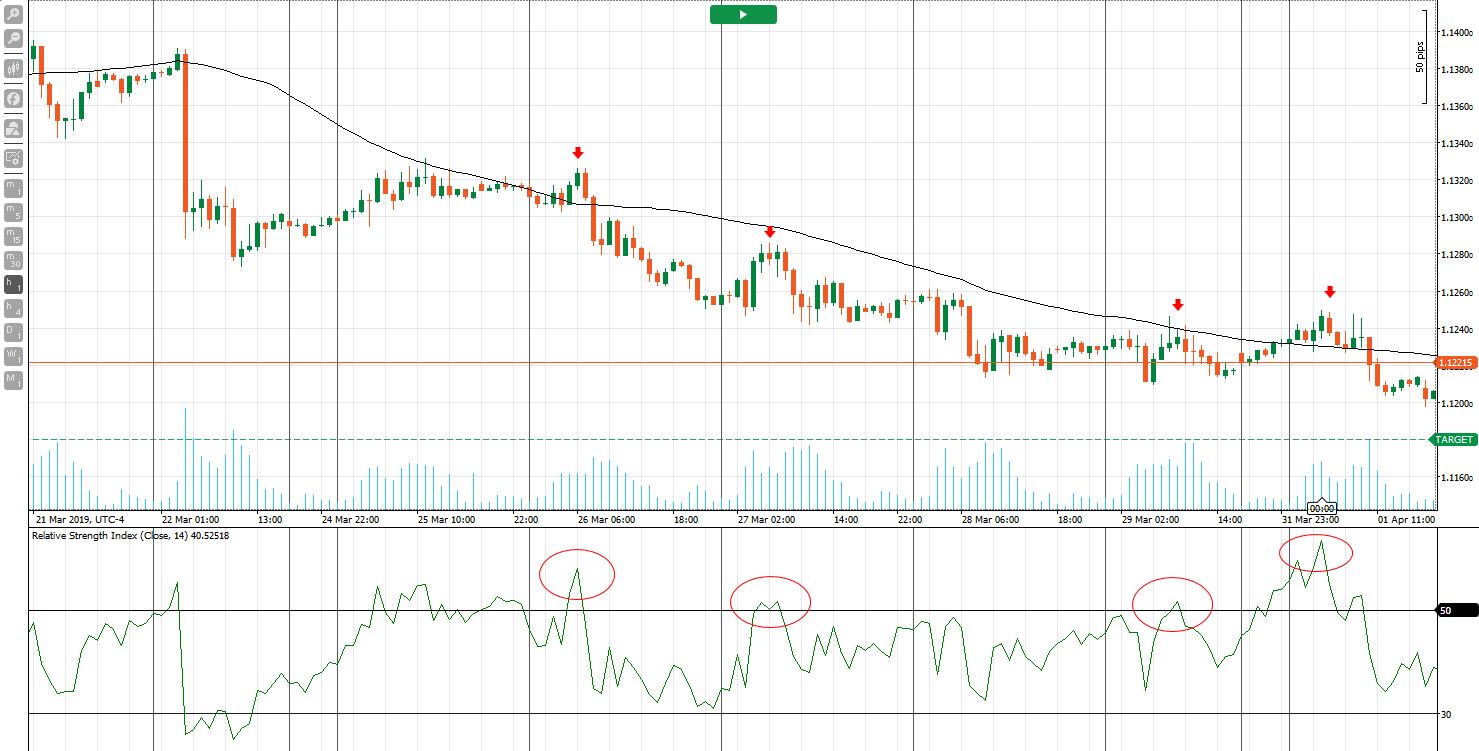This screenshot has height=751, width=1479.
Task: Click the 21 Mar 2019, UTC-4 time label
Action: click(x=80, y=519)
